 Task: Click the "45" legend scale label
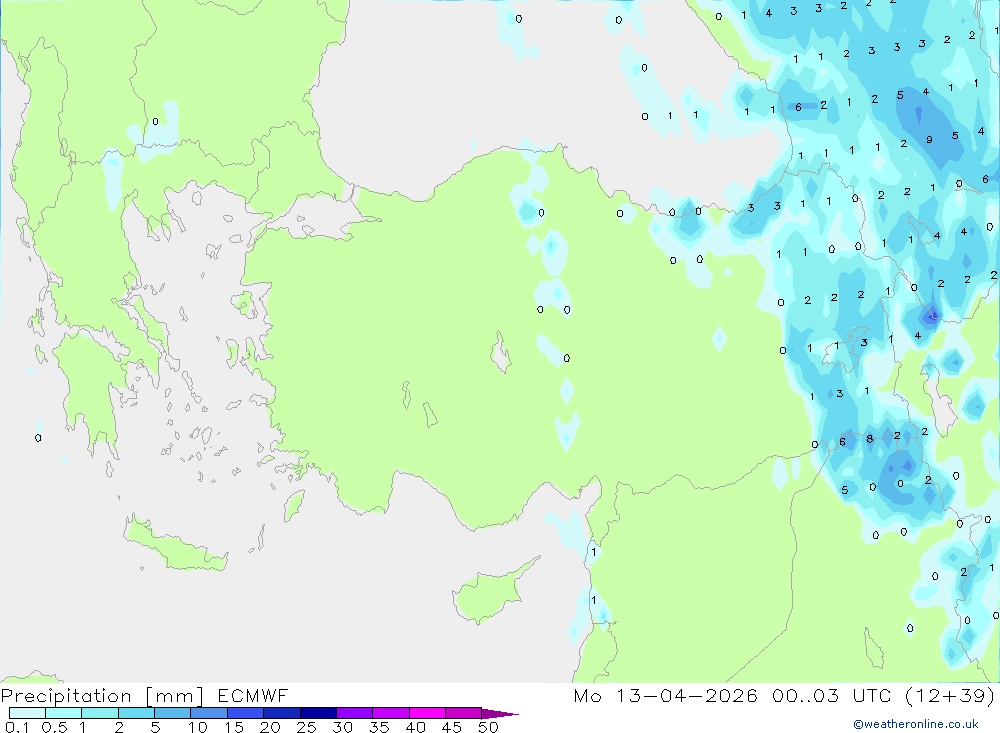coord(452,727)
